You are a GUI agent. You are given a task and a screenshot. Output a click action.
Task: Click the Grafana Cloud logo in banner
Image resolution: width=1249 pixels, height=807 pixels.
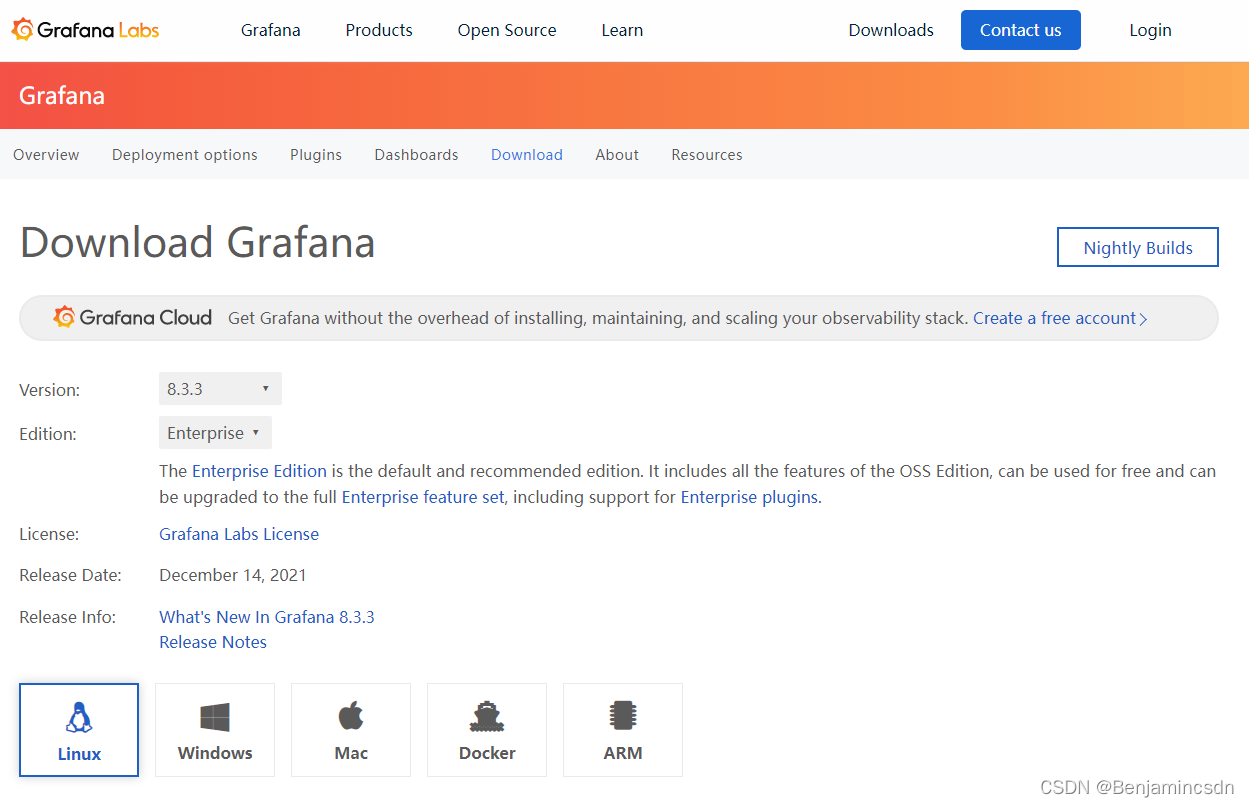point(133,318)
